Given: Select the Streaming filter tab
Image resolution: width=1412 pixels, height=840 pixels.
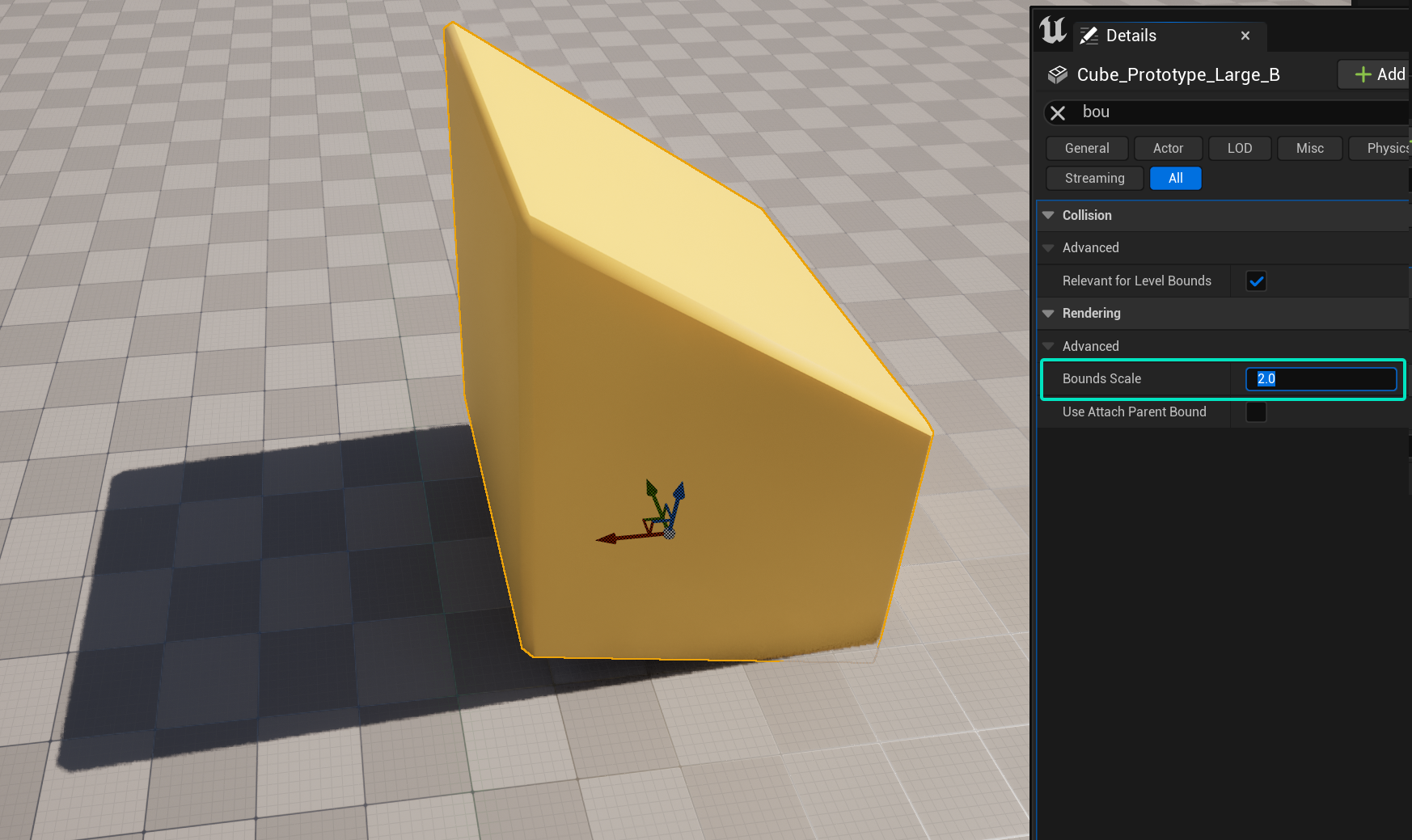Looking at the screenshot, I should [x=1095, y=178].
